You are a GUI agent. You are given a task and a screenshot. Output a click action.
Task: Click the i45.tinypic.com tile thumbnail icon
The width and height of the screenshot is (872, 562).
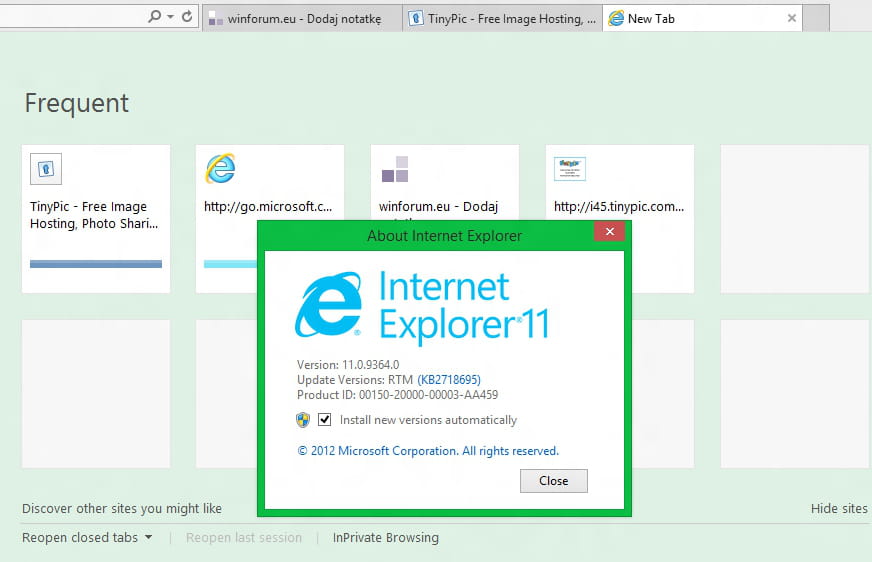[x=569, y=168]
